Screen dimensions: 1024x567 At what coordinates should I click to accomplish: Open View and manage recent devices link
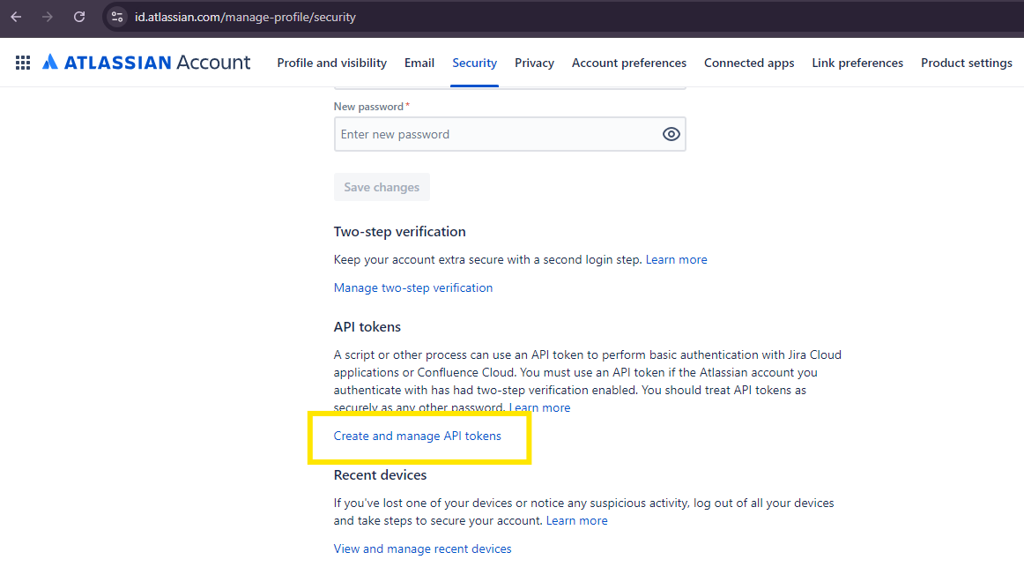click(x=422, y=549)
